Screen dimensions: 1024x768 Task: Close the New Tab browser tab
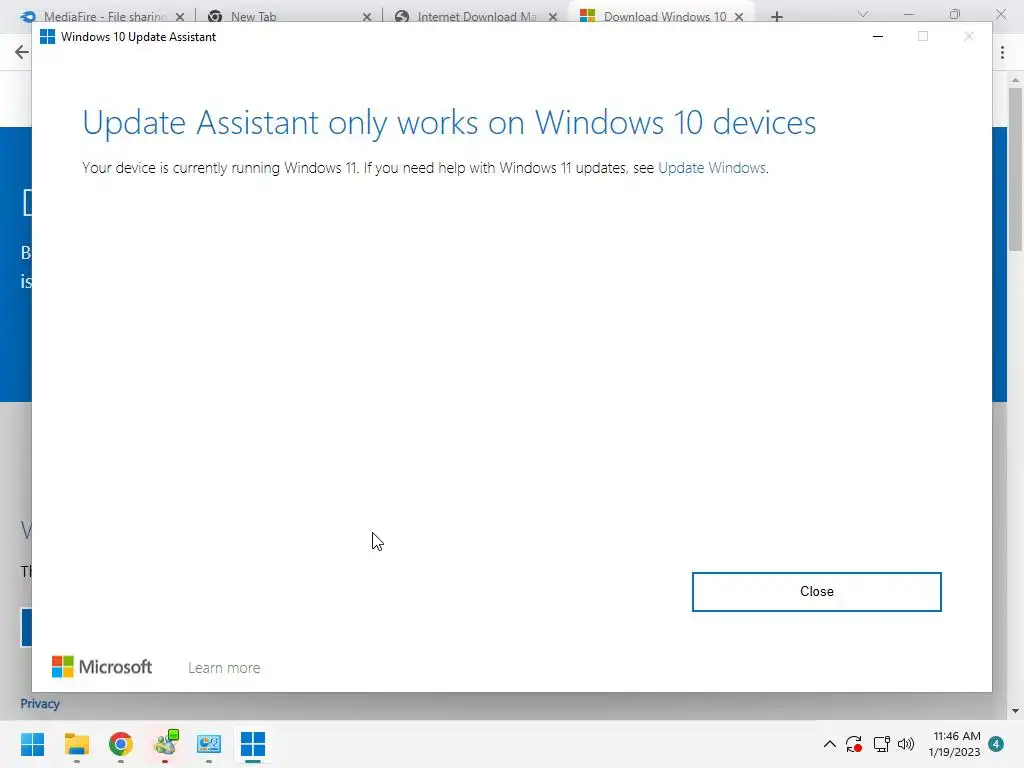click(x=367, y=17)
